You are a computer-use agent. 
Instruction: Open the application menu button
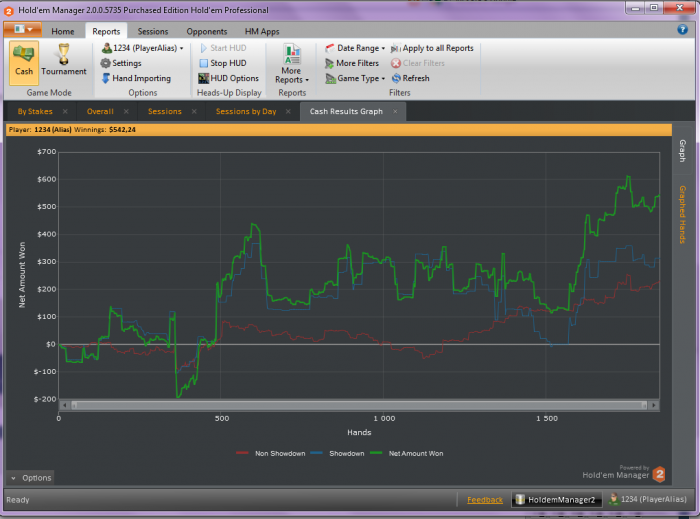[x=23, y=29]
